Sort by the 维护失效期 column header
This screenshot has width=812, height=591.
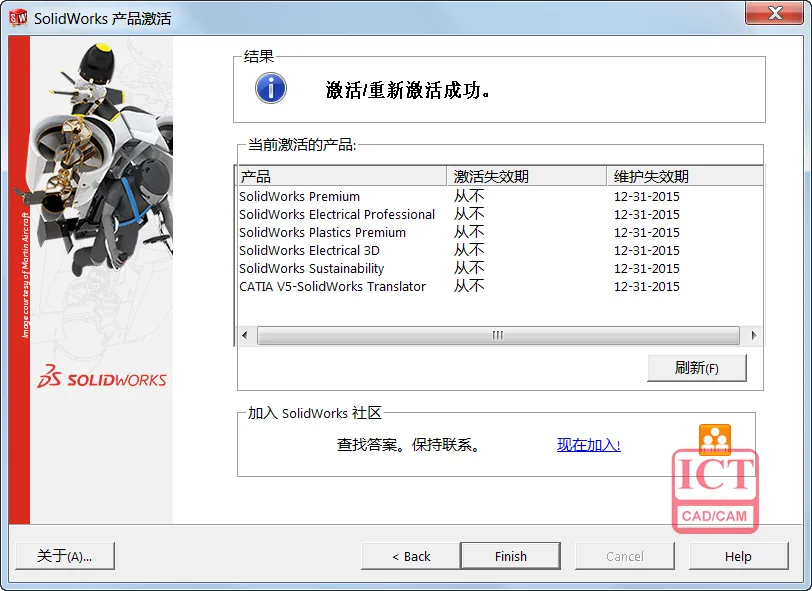point(685,176)
